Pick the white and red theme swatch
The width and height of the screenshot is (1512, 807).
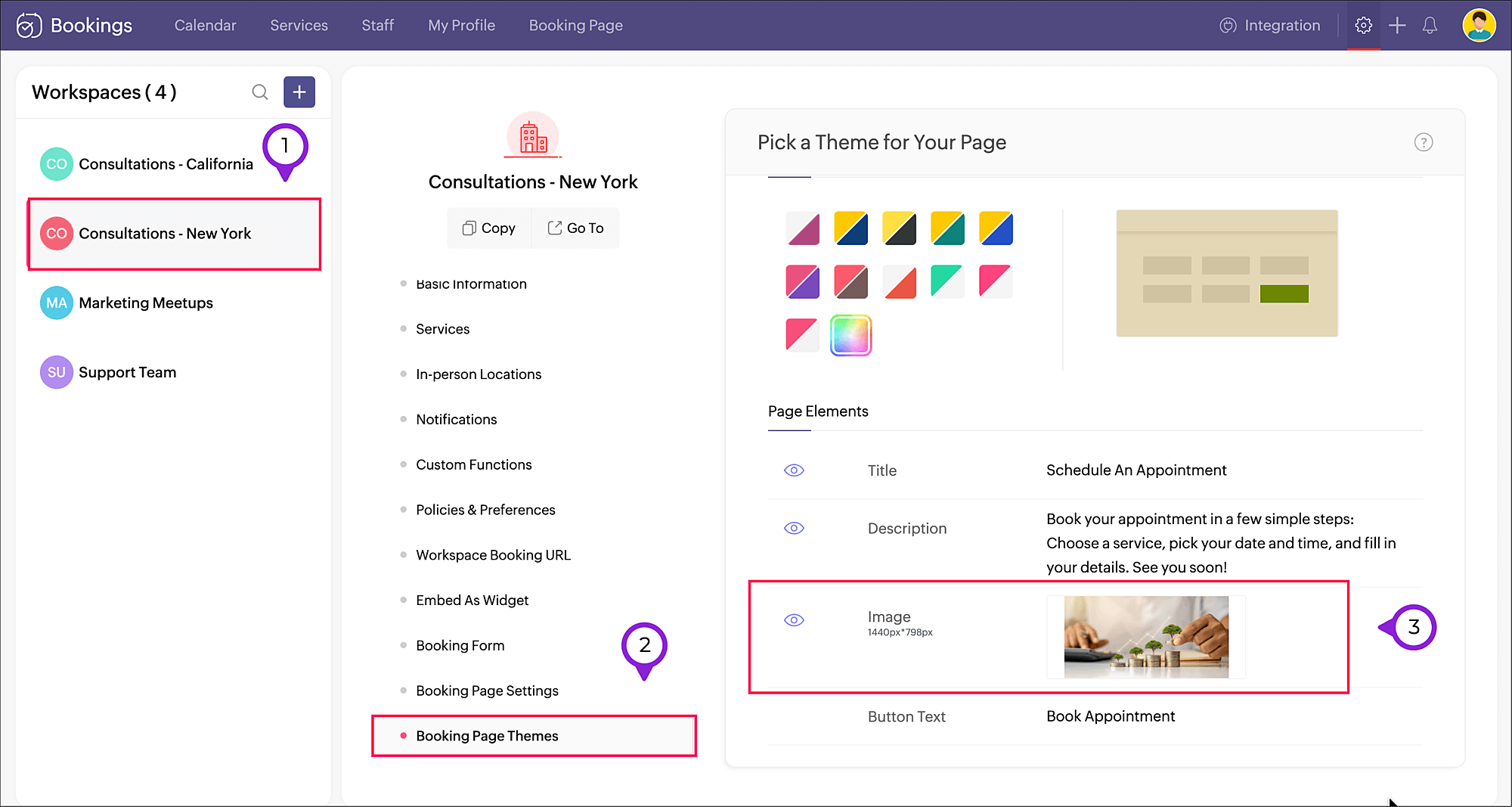pyautogui.click(x=900, y=282)
